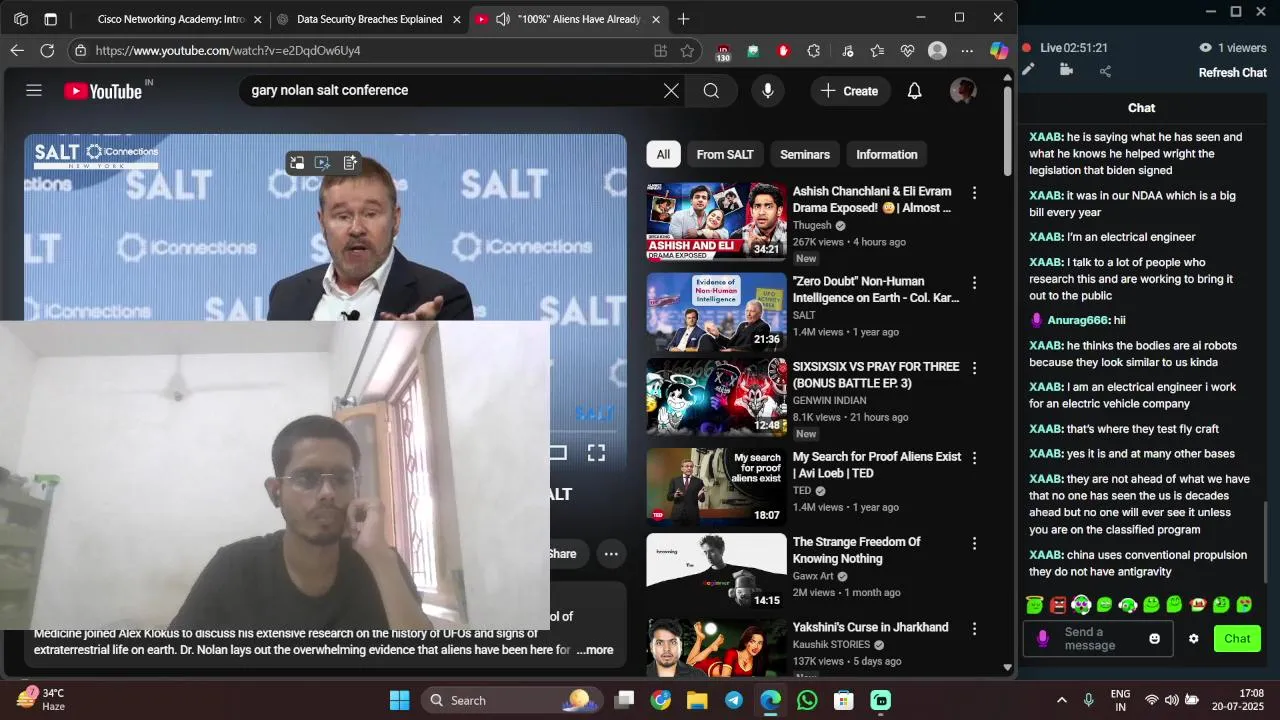Open The Strange Freedom Of Knowing Nothing thumbnail
1280x720 pixels.
click(716, 571)
